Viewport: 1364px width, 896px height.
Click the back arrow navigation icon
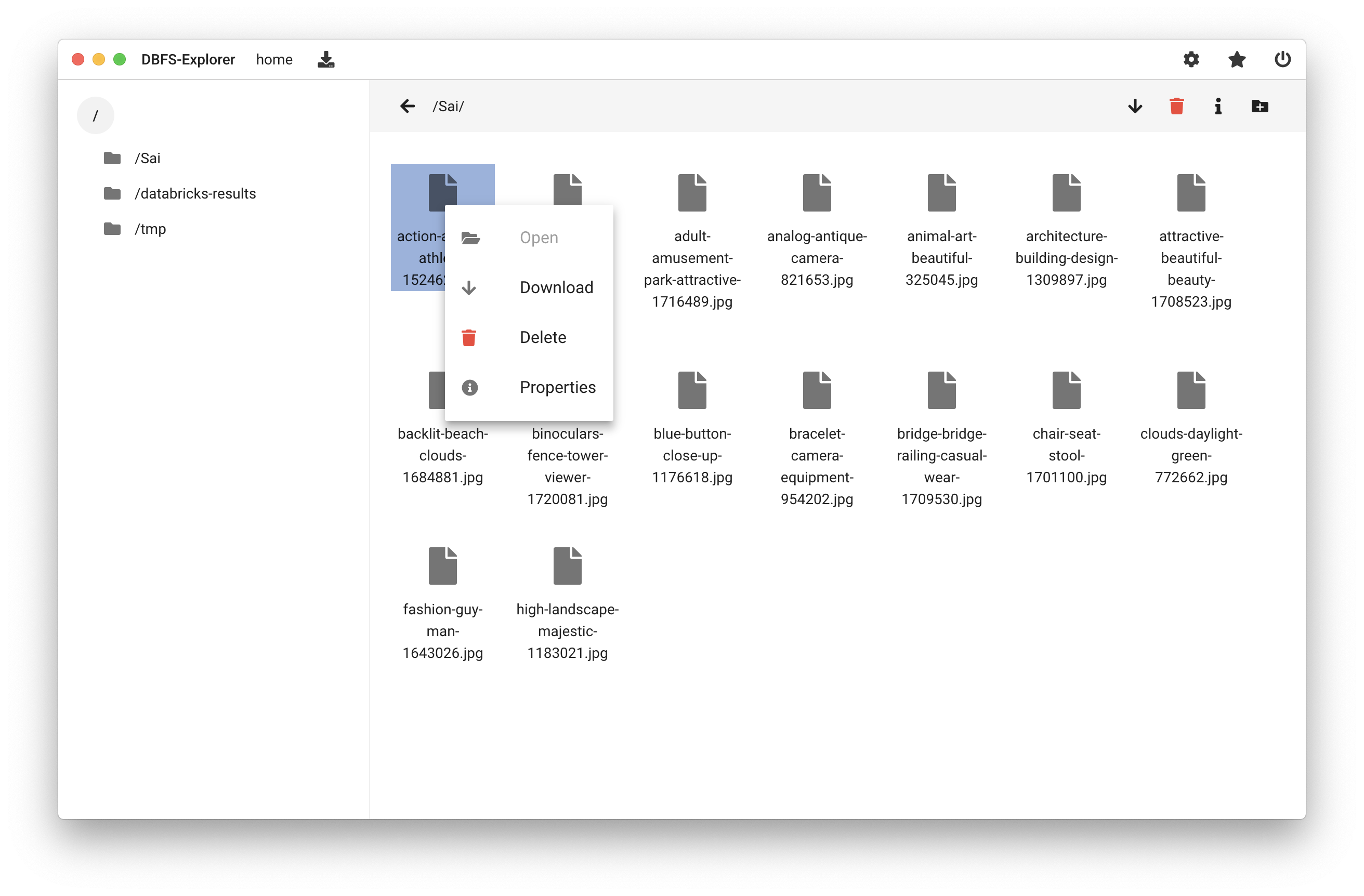click(408, 107)
